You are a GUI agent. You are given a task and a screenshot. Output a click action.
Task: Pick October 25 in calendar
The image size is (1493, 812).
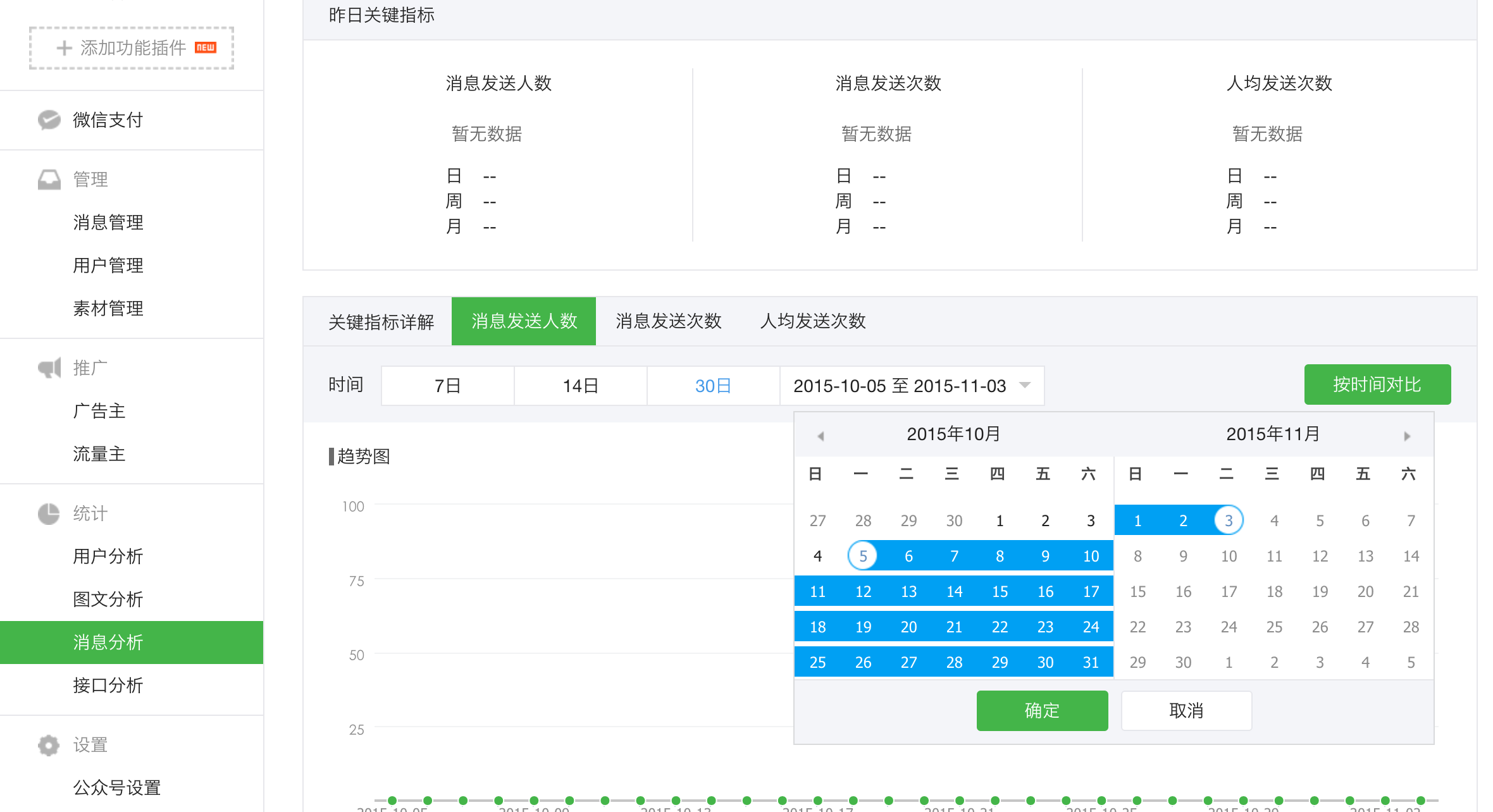(x=817, y=662)
